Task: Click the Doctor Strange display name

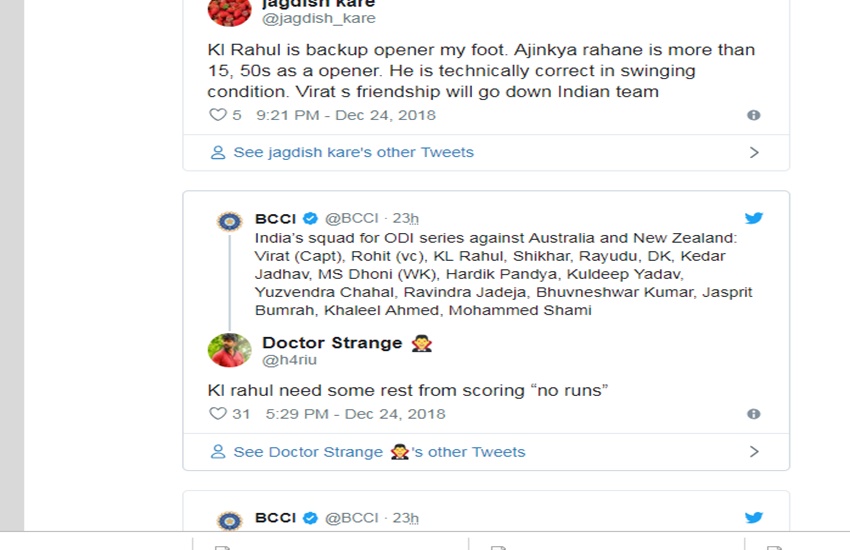Action: coord(332,343)
